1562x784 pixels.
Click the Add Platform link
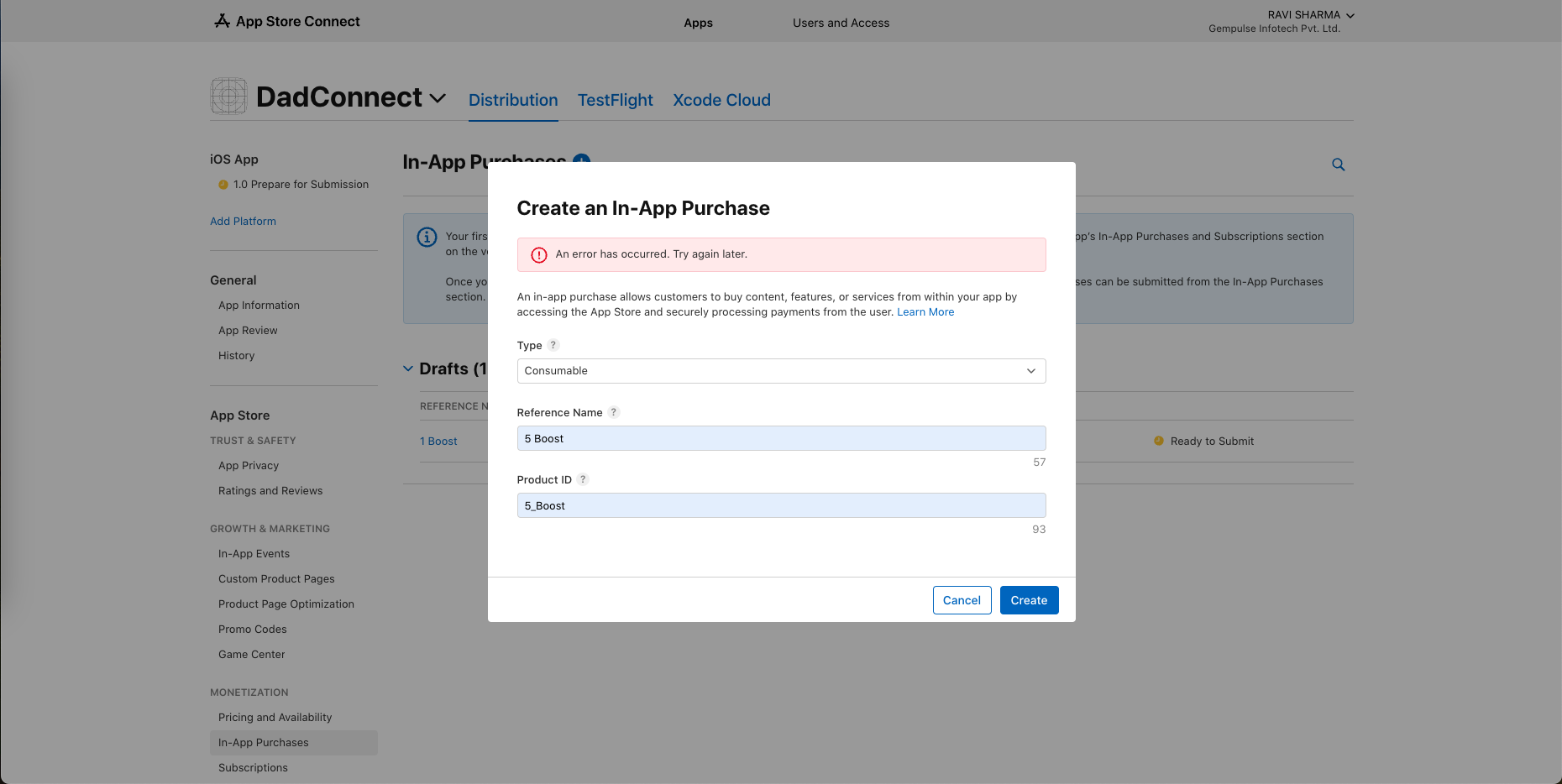243,222
